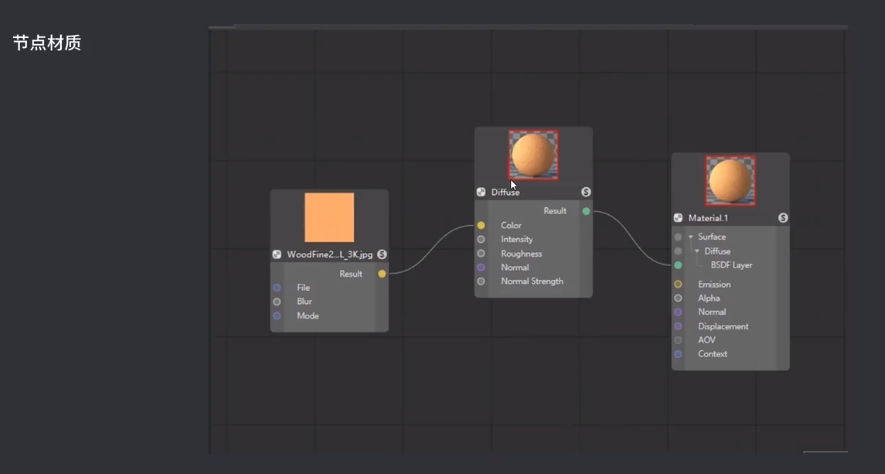Click the Material.1 sphere preview thumbnail

point(730,181)
